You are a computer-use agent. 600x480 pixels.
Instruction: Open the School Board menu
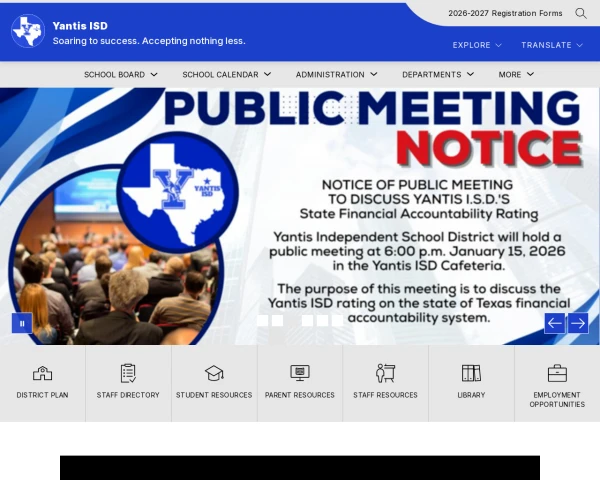coord(121,75)
